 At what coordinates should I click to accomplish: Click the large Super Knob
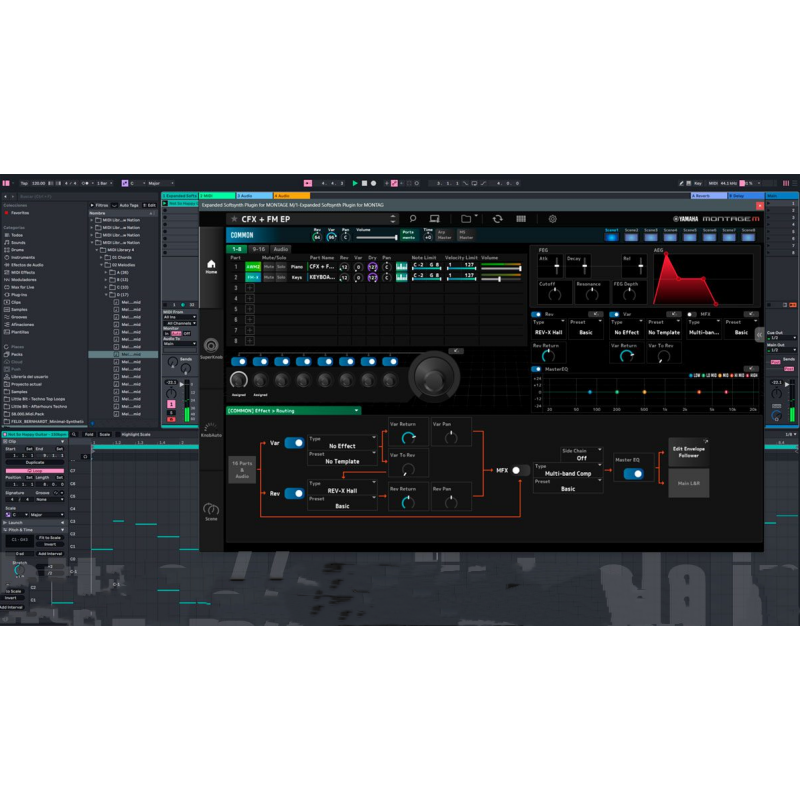(433, 378)
